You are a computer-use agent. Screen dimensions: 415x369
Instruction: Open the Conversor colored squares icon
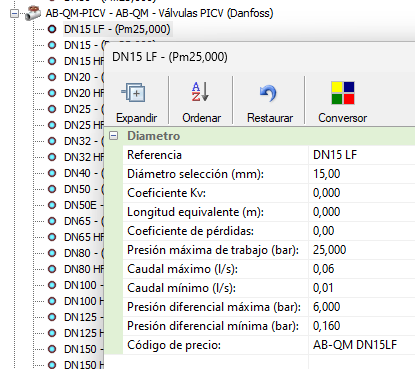pyautogui.click(x=343, y=93)
